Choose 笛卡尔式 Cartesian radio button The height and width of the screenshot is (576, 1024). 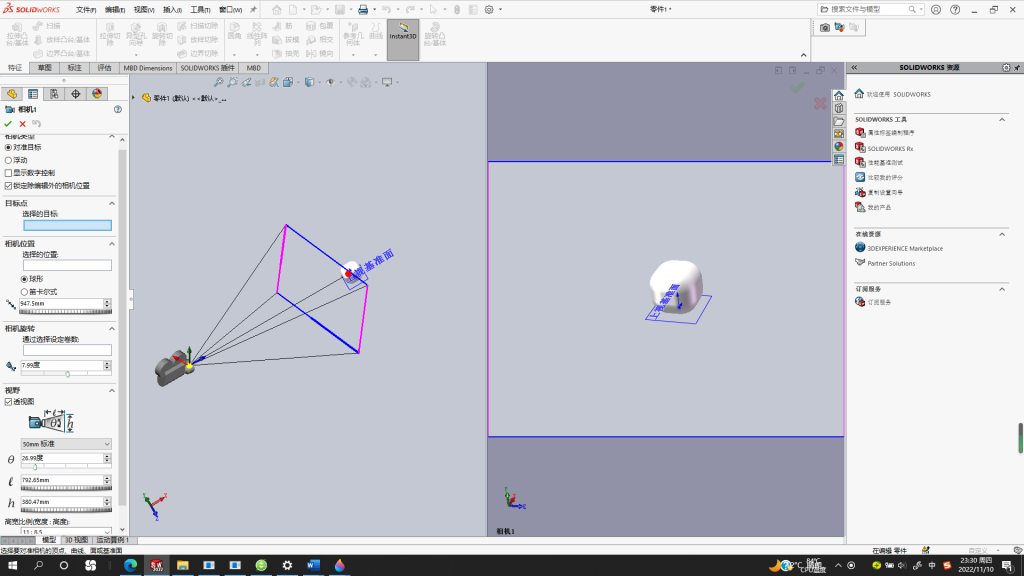(24, 292)
